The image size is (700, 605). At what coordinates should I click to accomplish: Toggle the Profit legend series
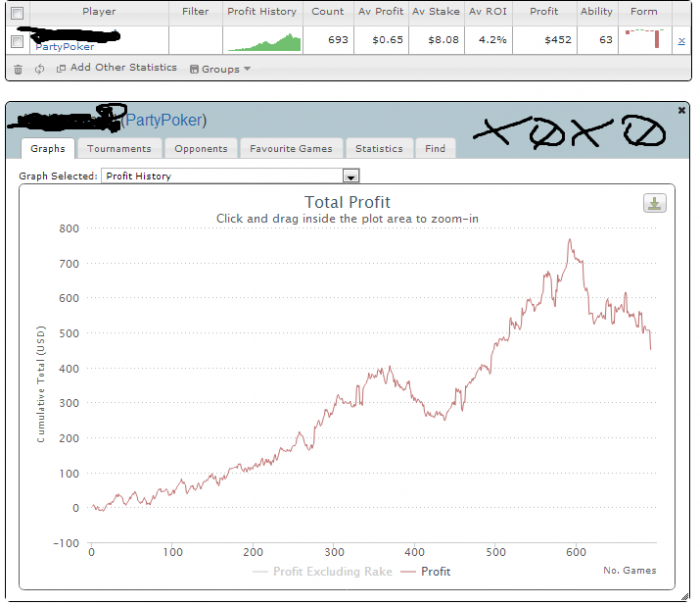tap(426, 572)
